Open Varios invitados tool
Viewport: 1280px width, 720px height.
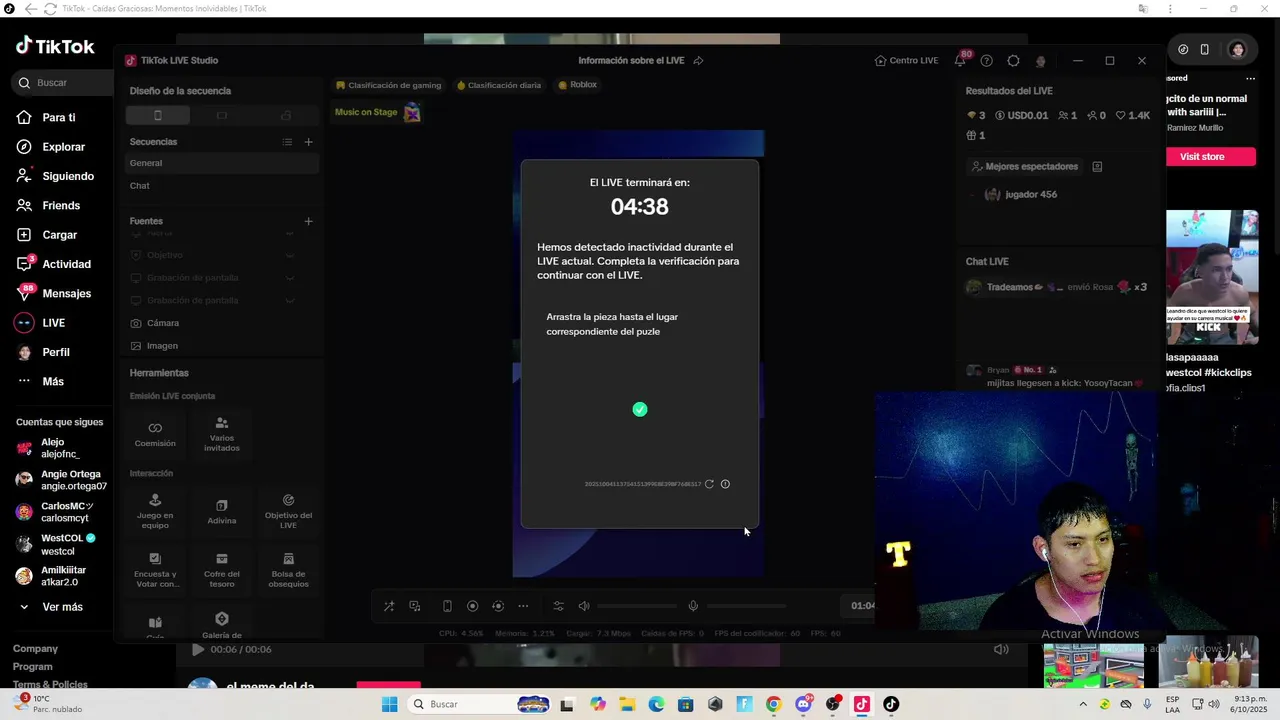(x=222, y=434)
